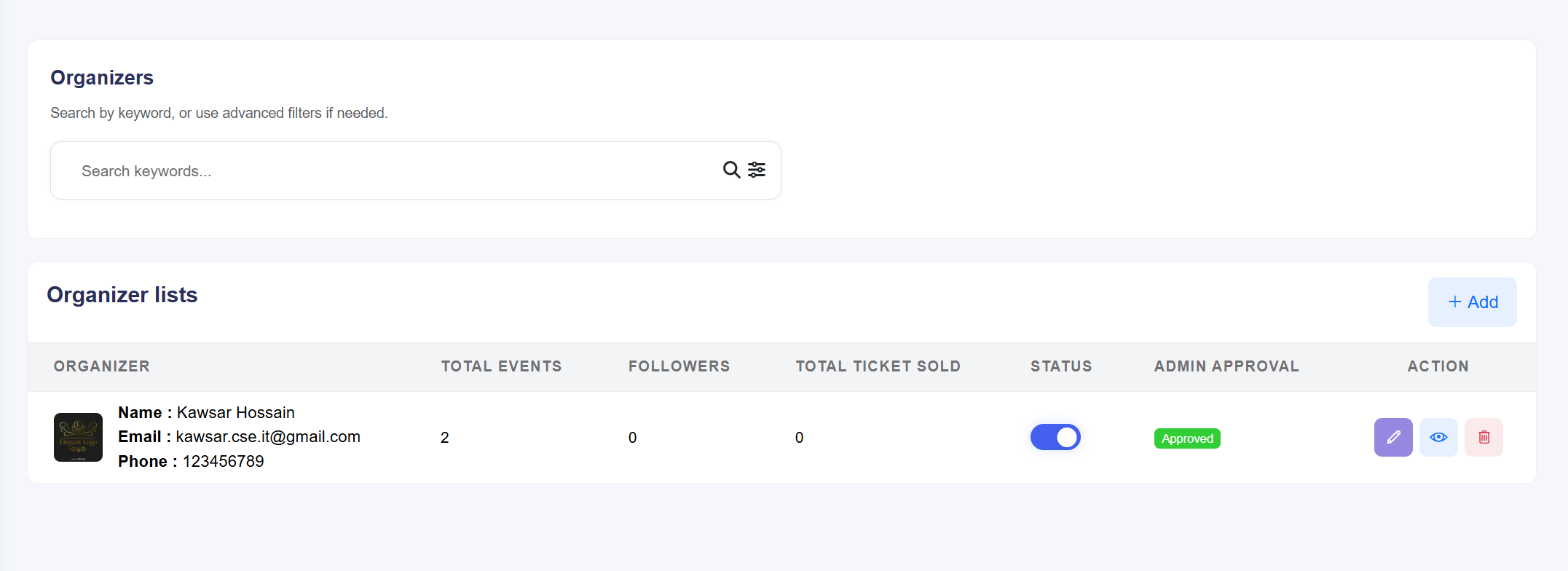Click the email kawsar.cse.it@gmail.com
The image size is (1568, 571).
[268, 437]
